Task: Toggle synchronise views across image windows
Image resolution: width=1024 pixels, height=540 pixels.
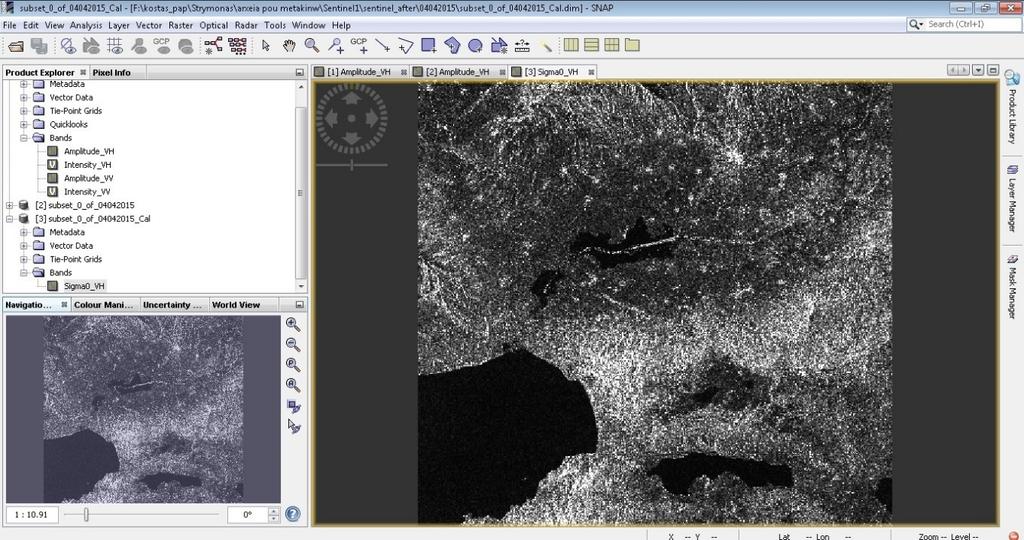Action: pos(294,406)
